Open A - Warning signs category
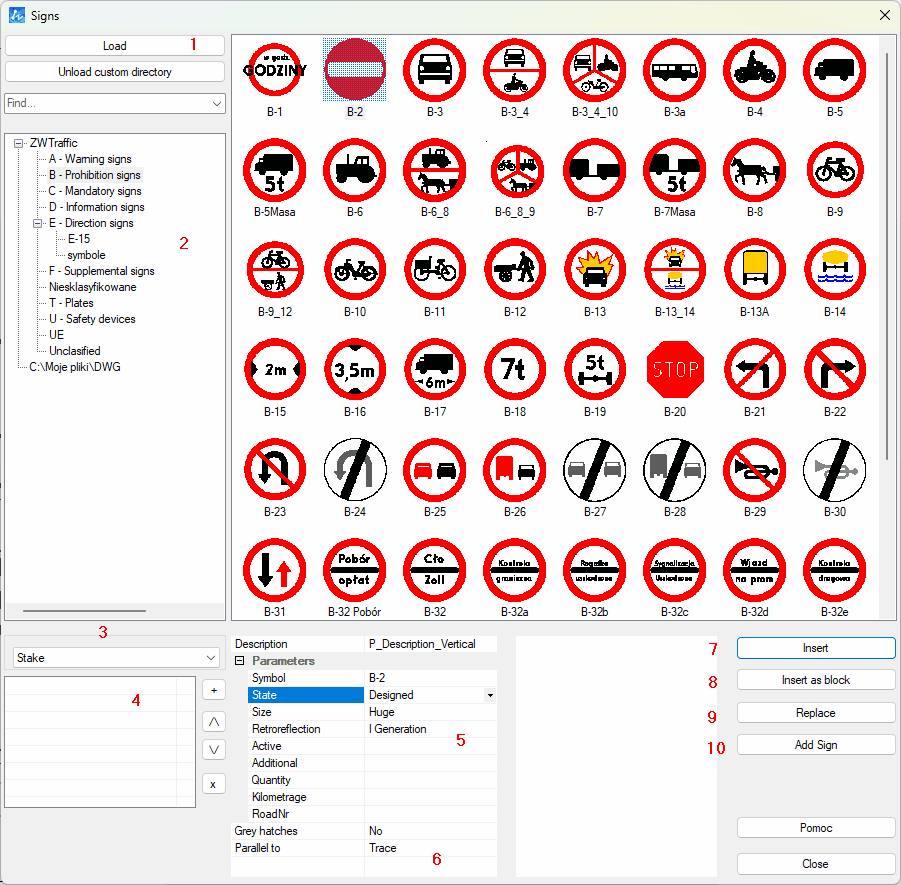The height and width of the screenshot is (885, 901). tap(90, 159)
